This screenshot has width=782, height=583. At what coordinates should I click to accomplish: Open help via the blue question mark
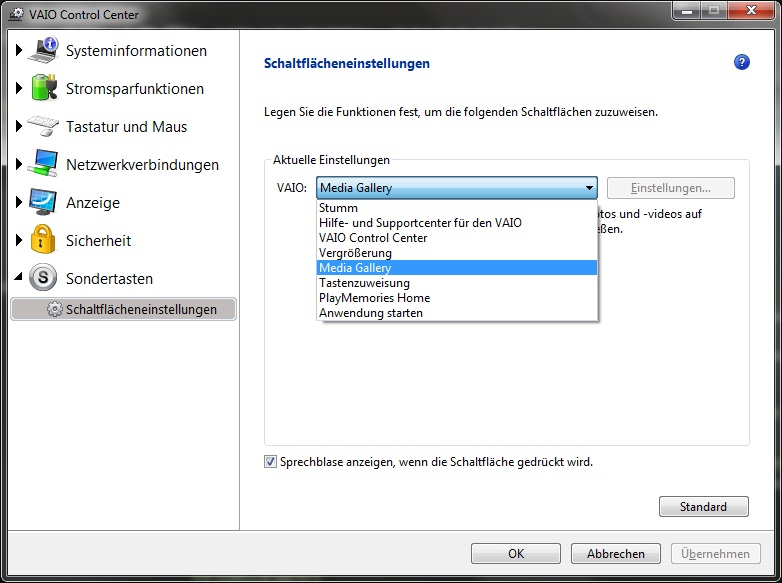[742, 62]
